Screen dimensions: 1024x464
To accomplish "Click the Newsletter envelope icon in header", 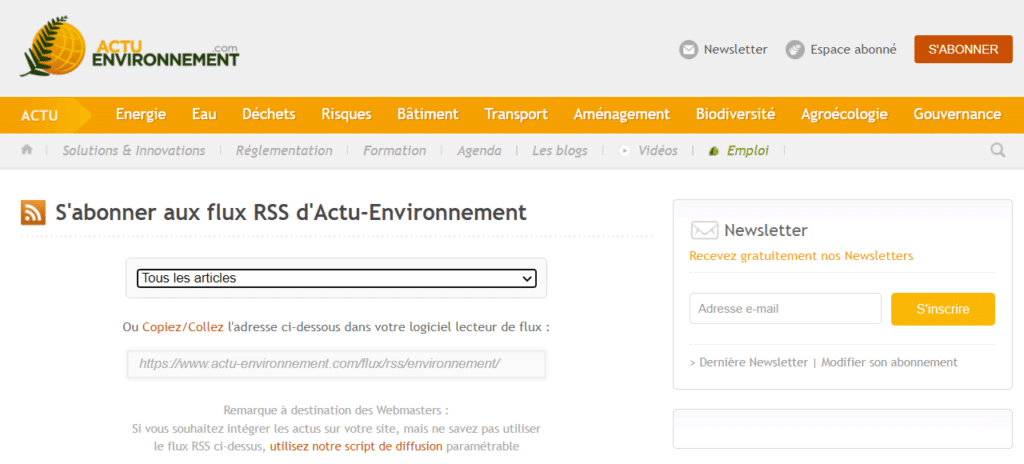I will click(x=688, y=50).
